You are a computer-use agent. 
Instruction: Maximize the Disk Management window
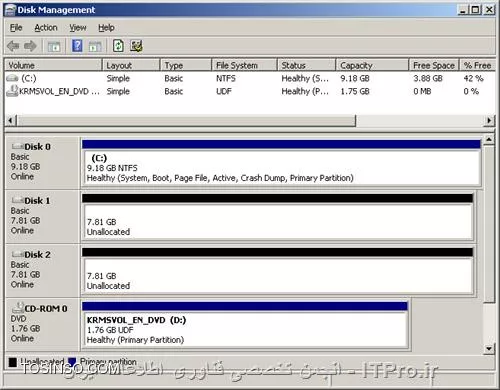pyautogui.click(x=476, y=10)
